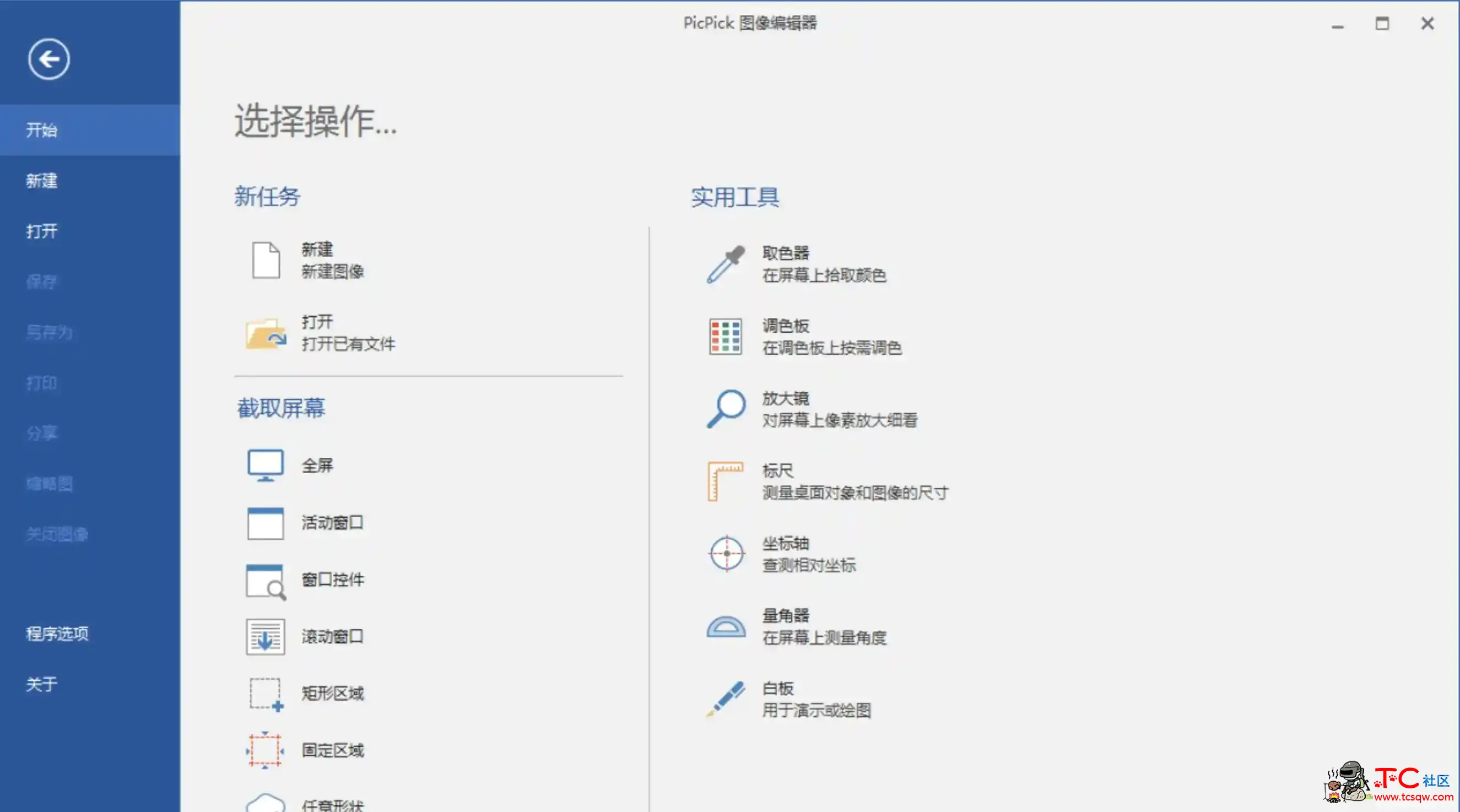Click the color picker eyedropper icon
Image resolution: width=1460 pixels, height=812 pixels.
click(726, 264)
